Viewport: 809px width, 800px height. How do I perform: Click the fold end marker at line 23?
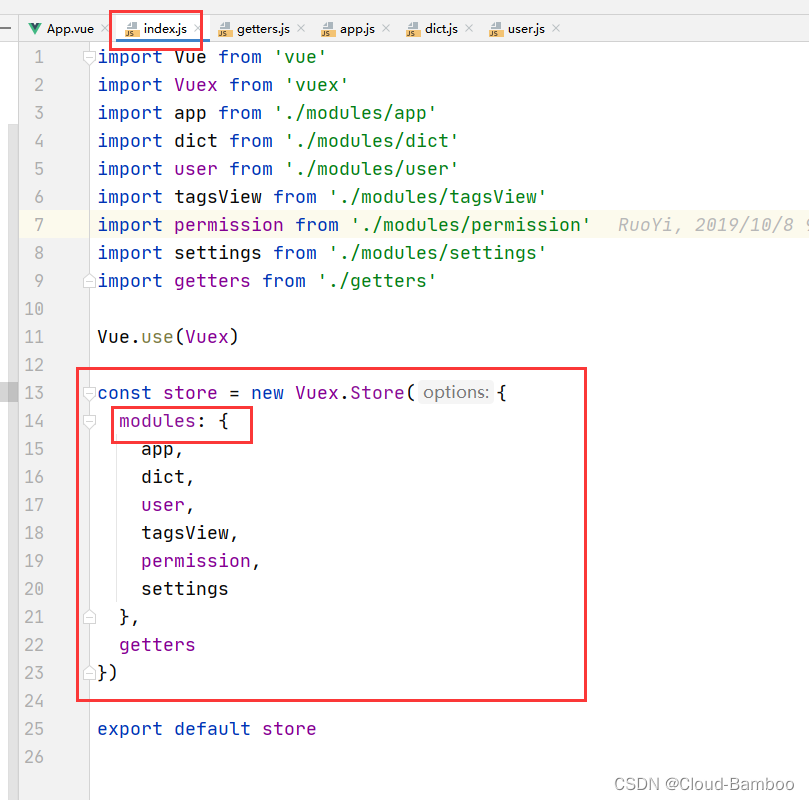coord(89,673)
